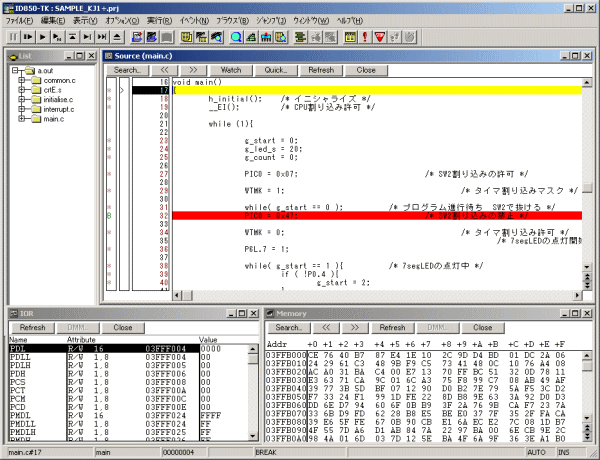This screenshot has width=600, height=460.
Task: Click the Memory window title bar icon
Action: pos(270,313)
